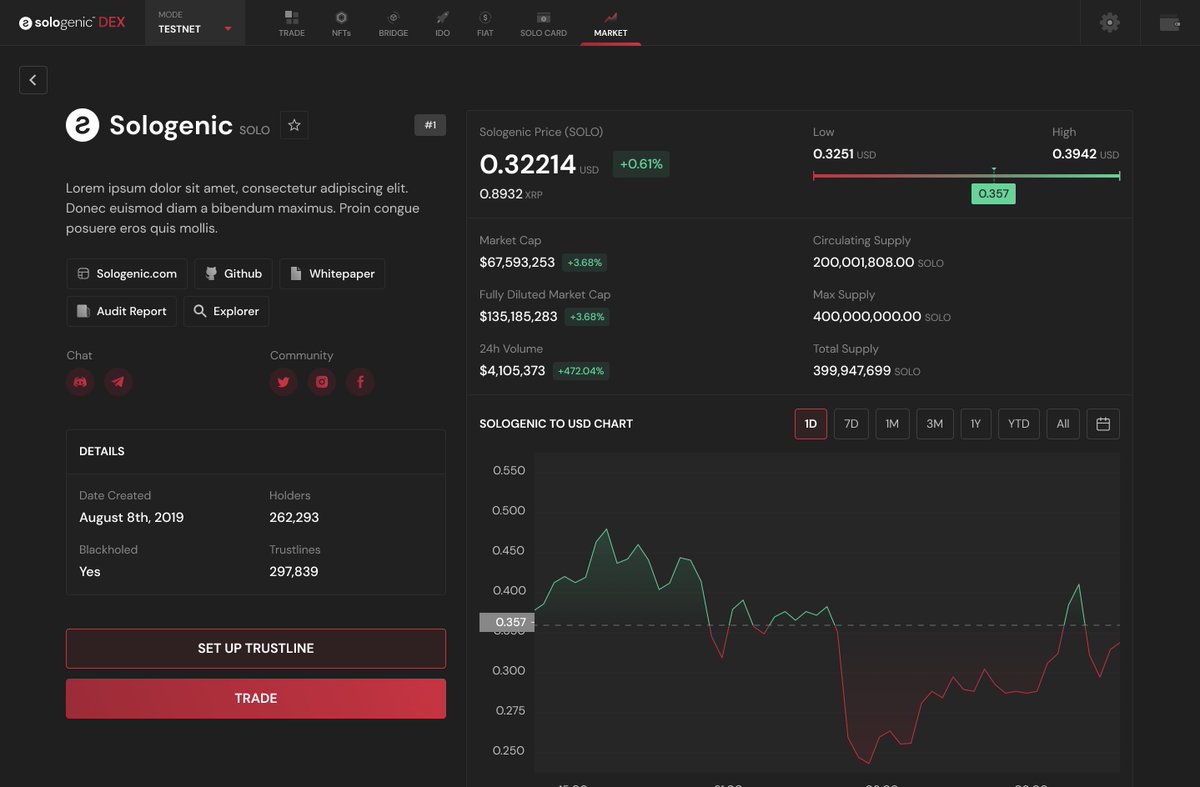
Task: Click the Holders count 262,293
Action: pos(294,517)
